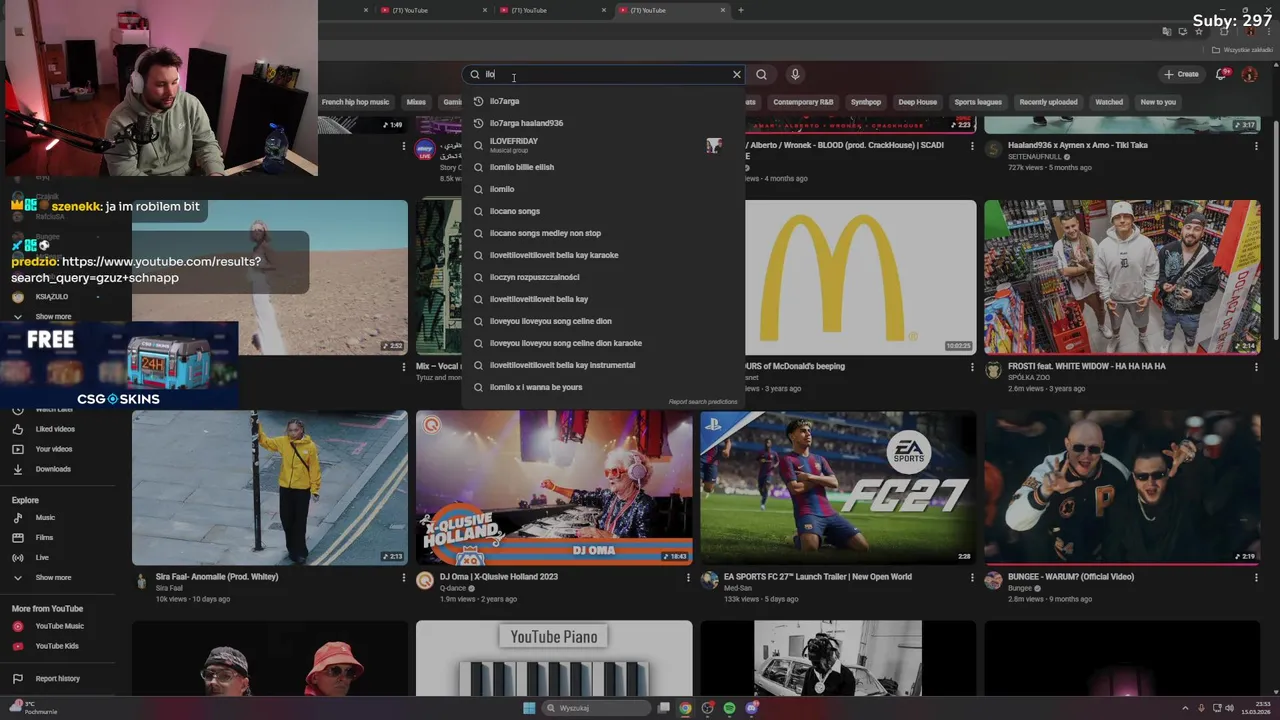Open McDonald's beeping video thumbnail
Image resolution: width=1280 pixels, height=720 pixels.
pyautogui.click(x=860, y=277)
